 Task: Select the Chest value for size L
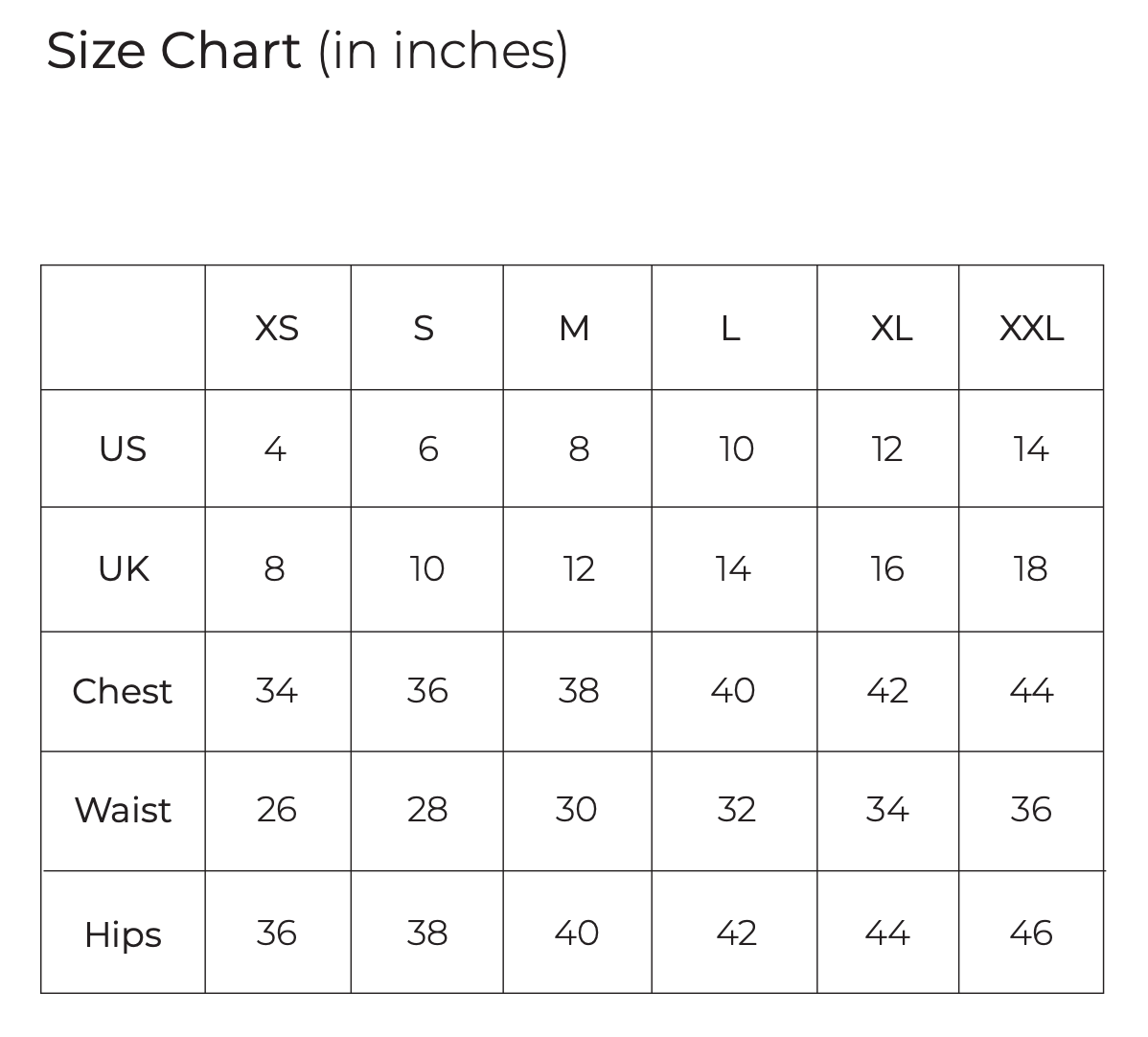coord(733,690)
